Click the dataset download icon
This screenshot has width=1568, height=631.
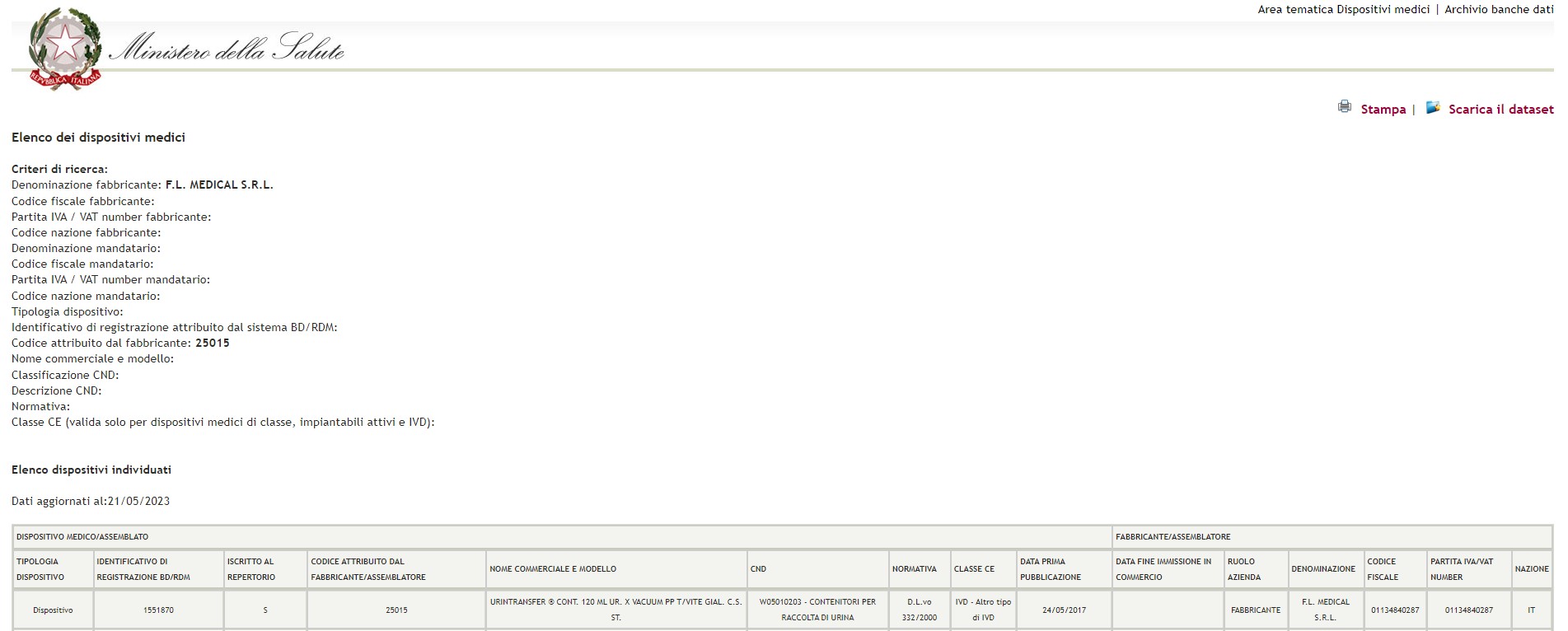pyautogui.click(x=1433, y=107)
